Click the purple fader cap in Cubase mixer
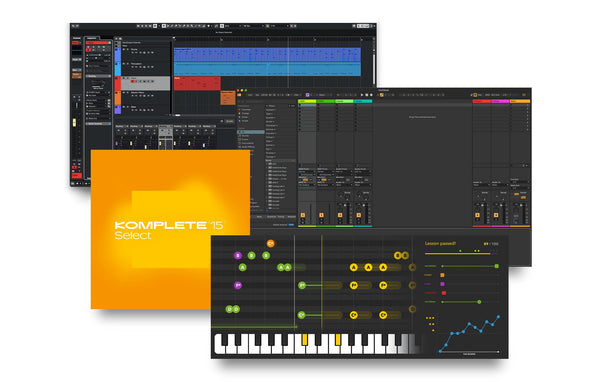 [117, 144]
